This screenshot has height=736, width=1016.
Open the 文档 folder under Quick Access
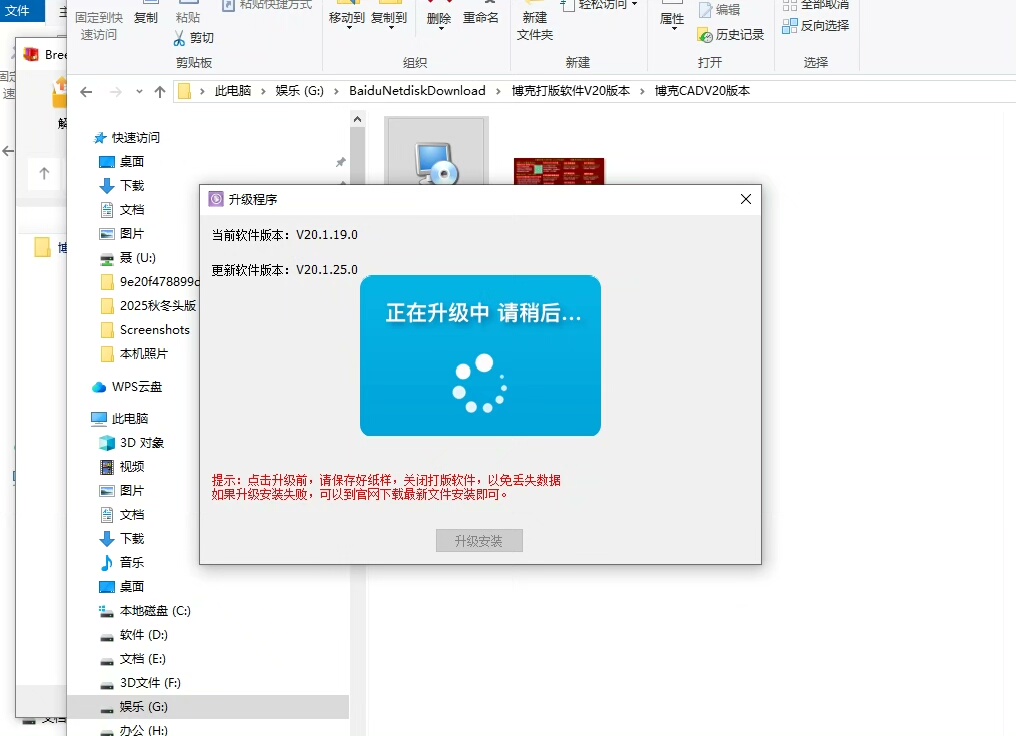coord(132,209)
